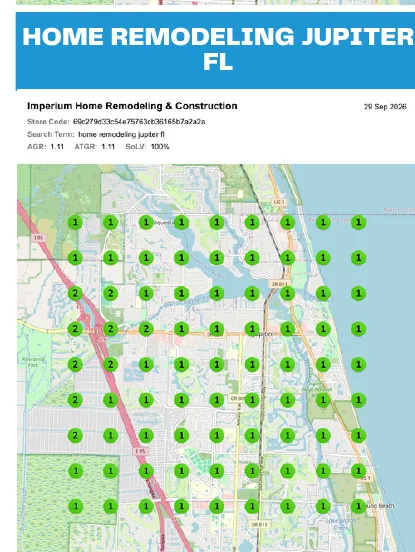Click the SoLV value 100%

[x=160, y=146]
